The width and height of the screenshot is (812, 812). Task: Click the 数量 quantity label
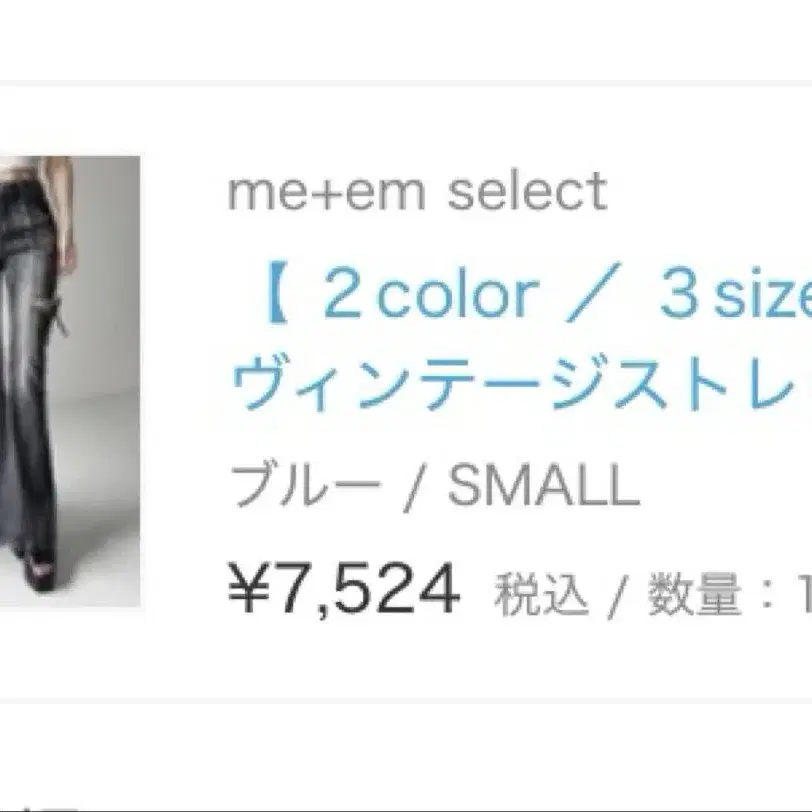click(695, 593)
